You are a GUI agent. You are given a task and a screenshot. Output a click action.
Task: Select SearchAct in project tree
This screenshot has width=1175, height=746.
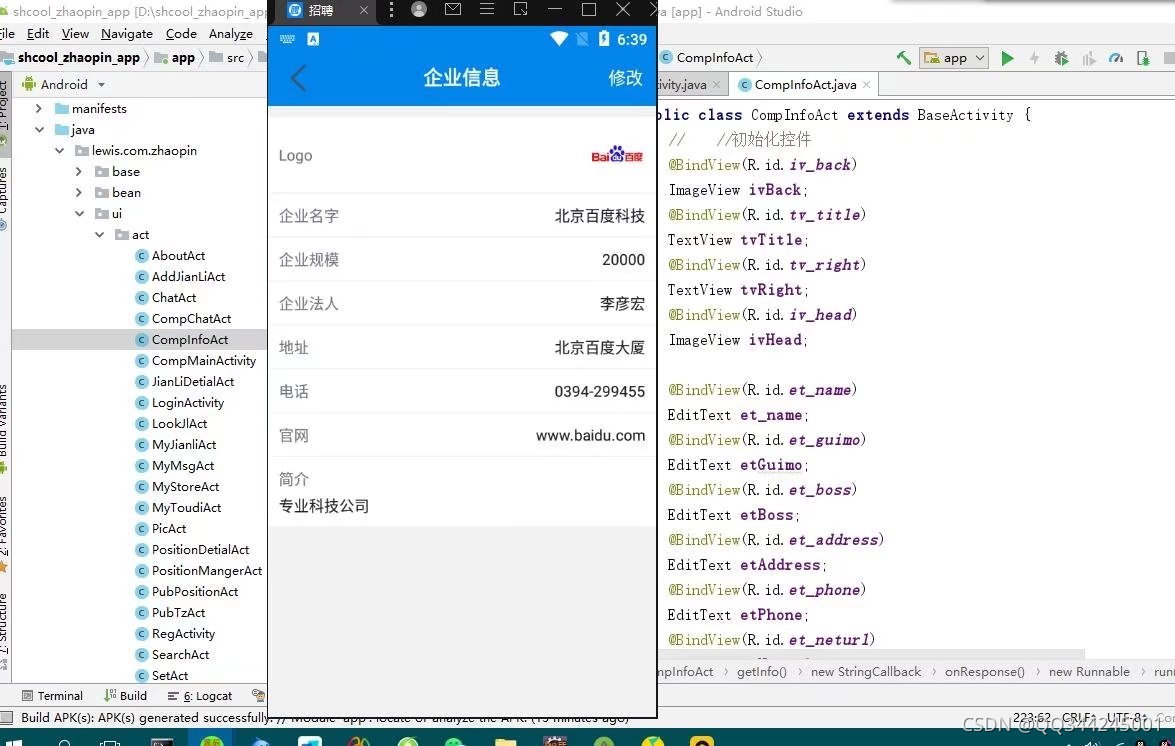tap(181, 654)
